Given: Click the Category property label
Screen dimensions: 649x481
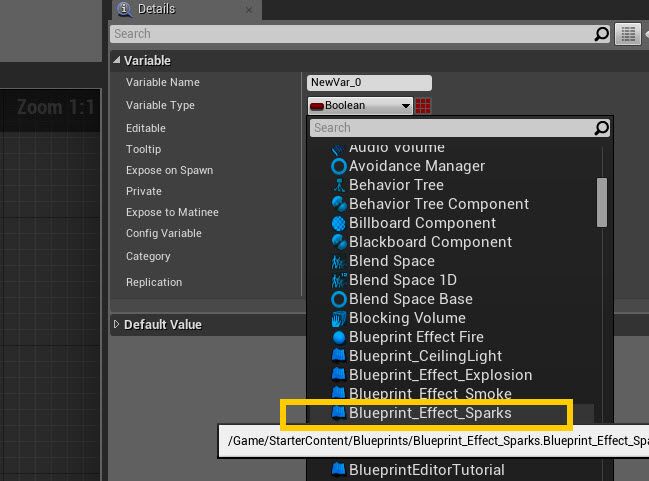Looking at the screenshot, I should 148,257.
